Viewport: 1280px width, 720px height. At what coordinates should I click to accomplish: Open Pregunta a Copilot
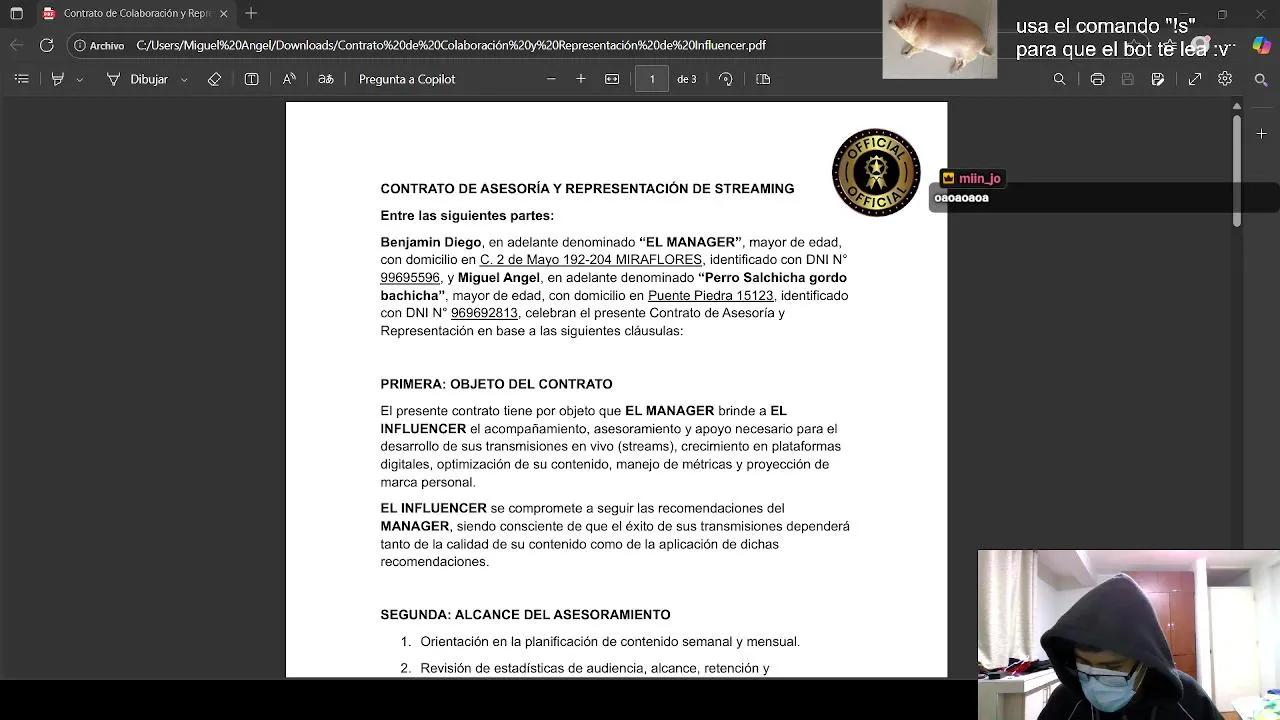[407, 79]
